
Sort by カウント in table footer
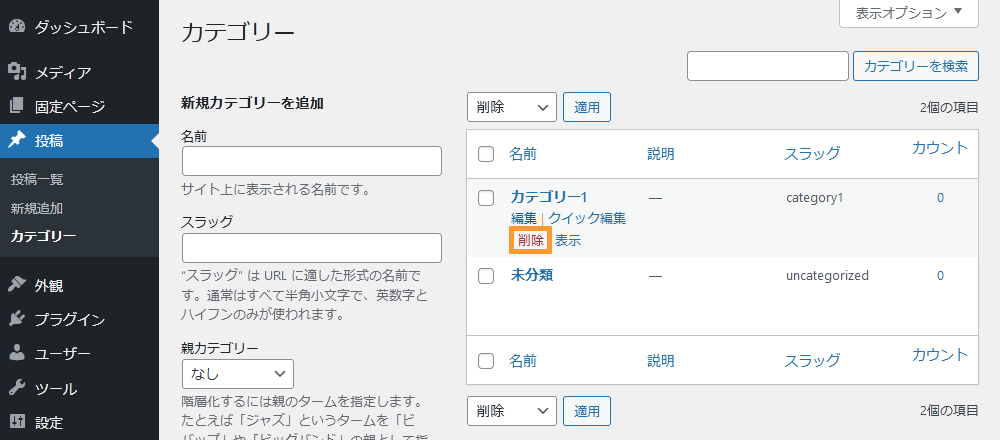[940, 355]
